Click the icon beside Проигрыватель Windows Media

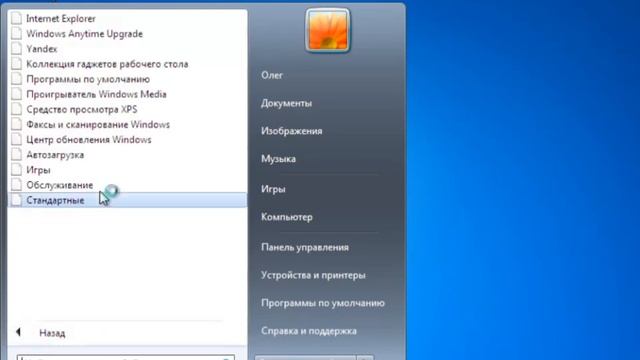coord(16,94)
